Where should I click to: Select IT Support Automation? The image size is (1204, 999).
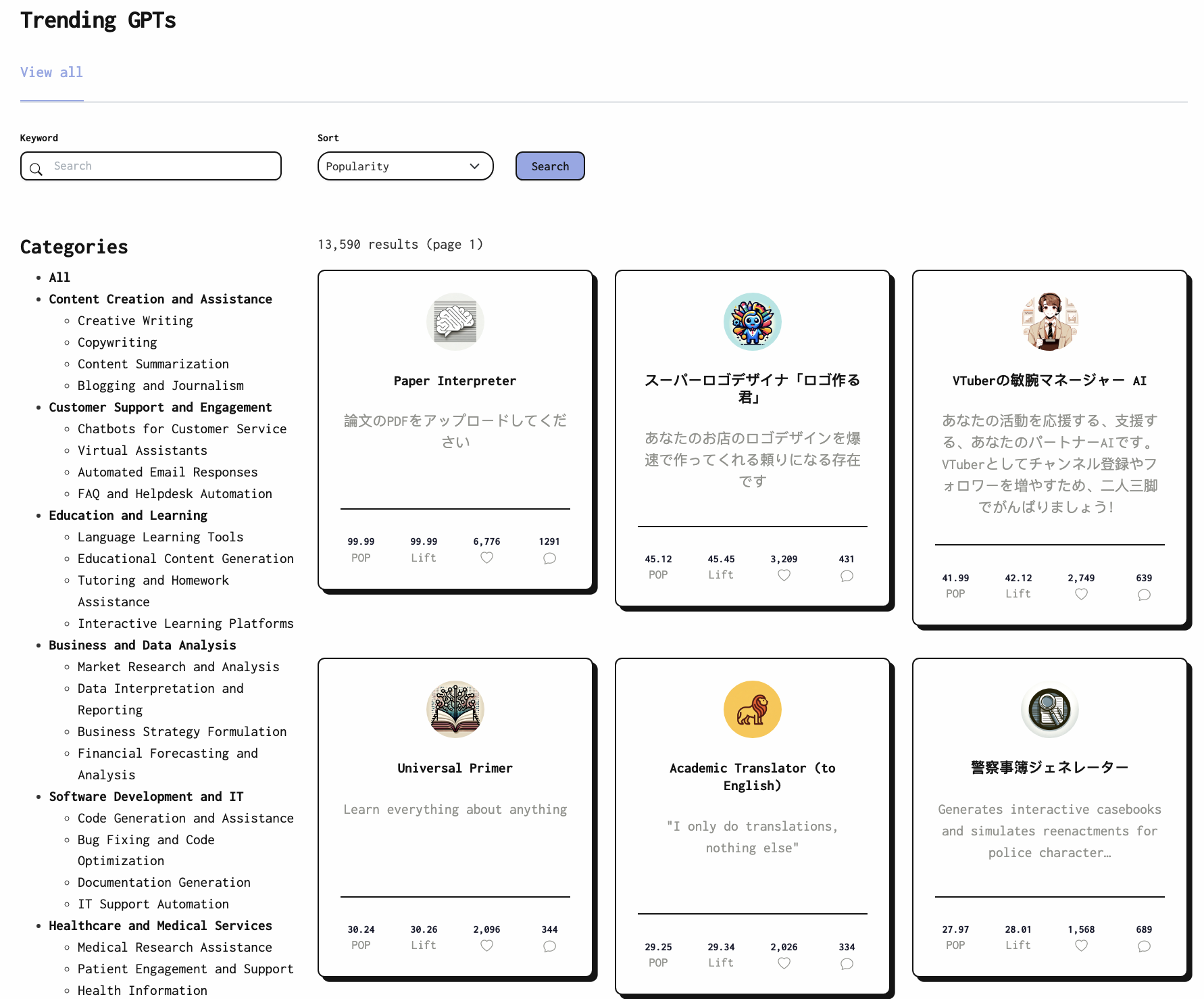[x=153, y=904]
